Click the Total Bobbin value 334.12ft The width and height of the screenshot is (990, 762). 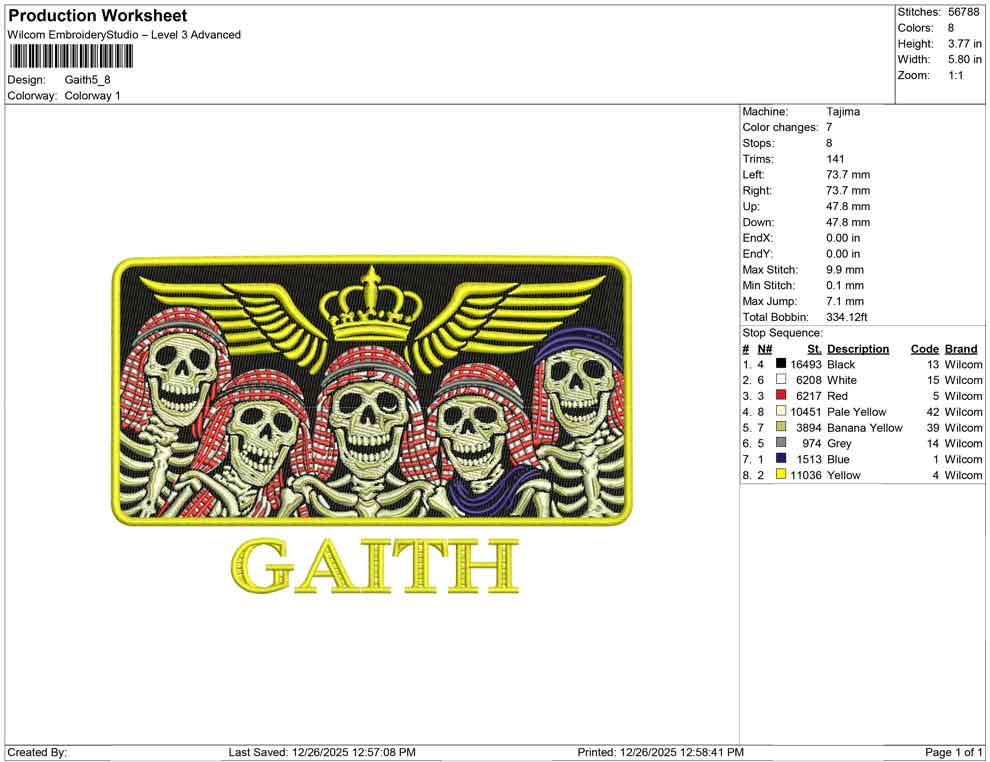point(847,317)
